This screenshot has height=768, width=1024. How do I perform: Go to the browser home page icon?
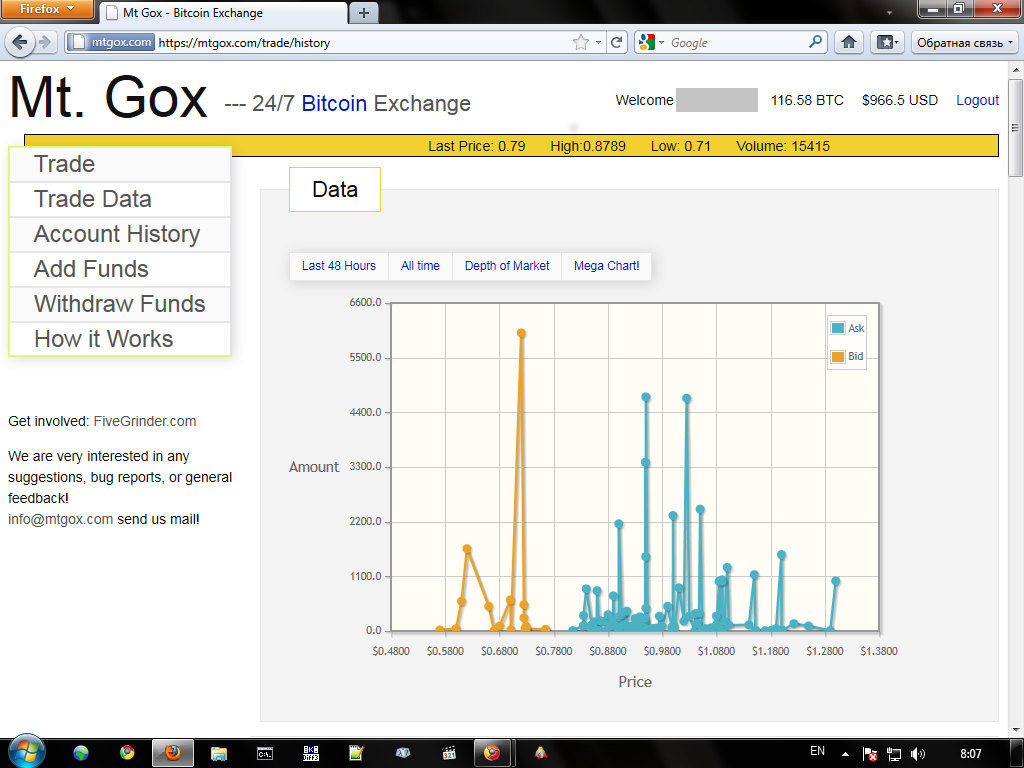pyautogui.click(x=848, y=42)
